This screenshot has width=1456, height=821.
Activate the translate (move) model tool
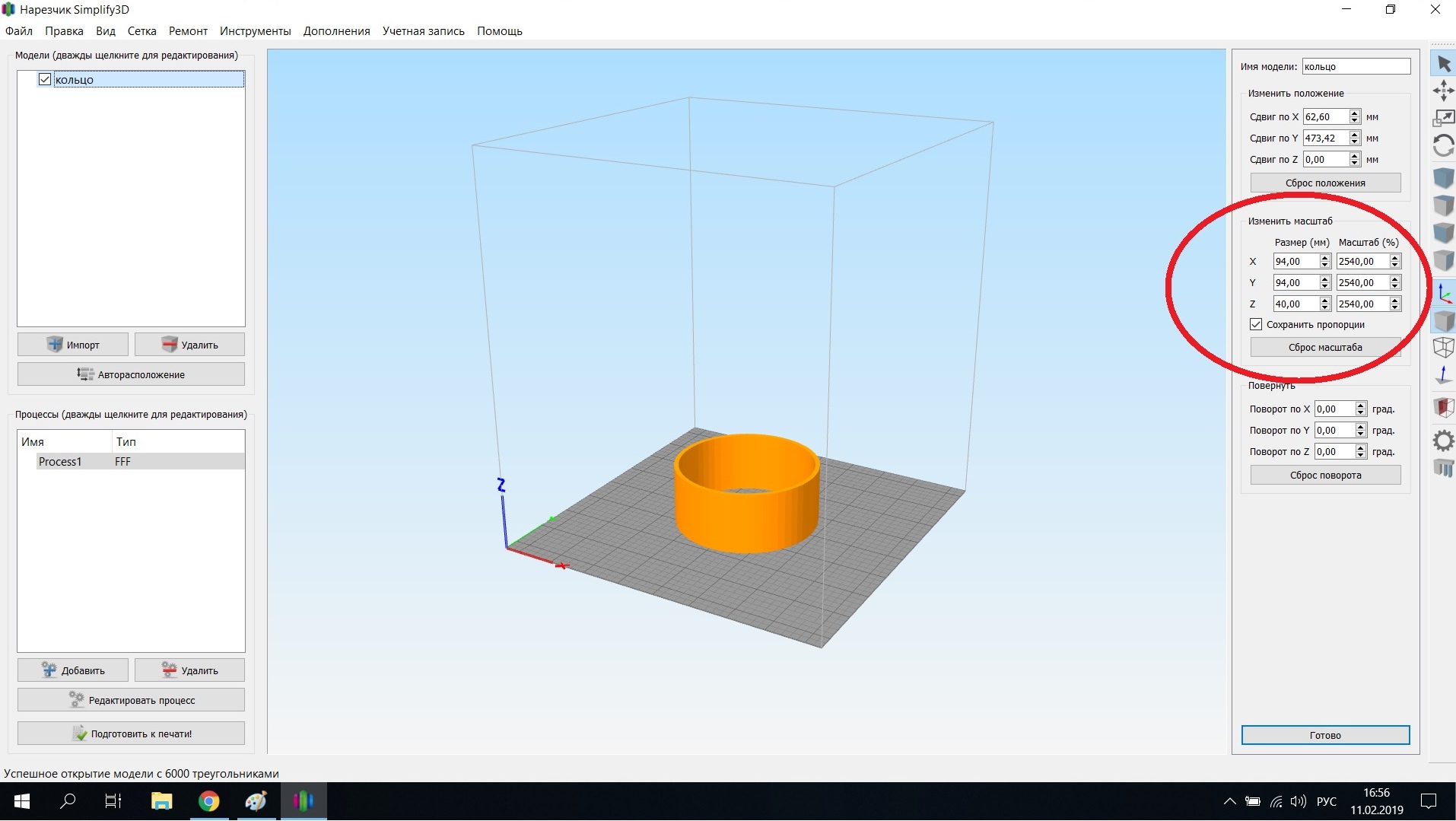pyautogui.click(x=1443, y=91)
